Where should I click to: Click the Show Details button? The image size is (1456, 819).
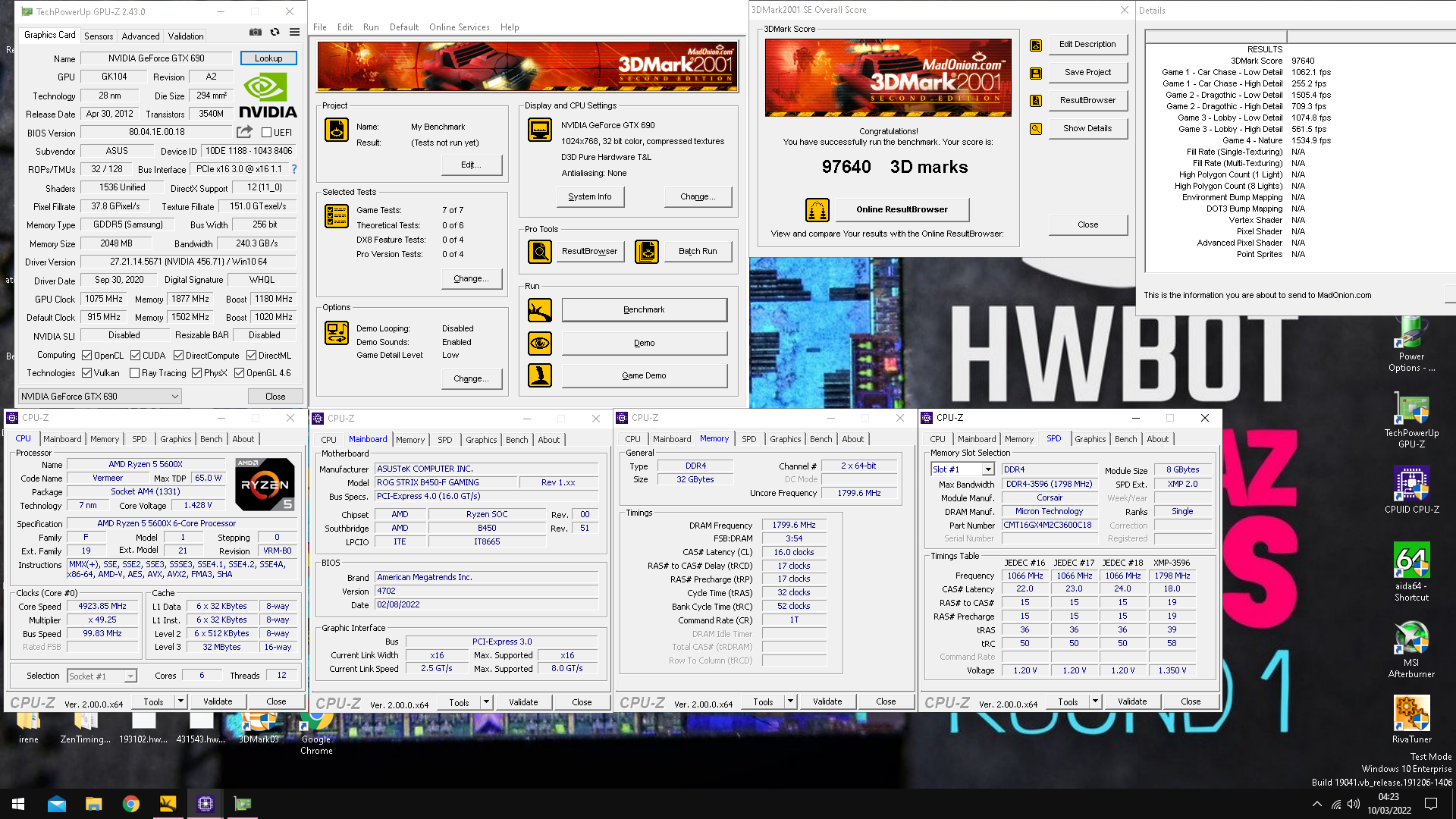coord(1087,128)
